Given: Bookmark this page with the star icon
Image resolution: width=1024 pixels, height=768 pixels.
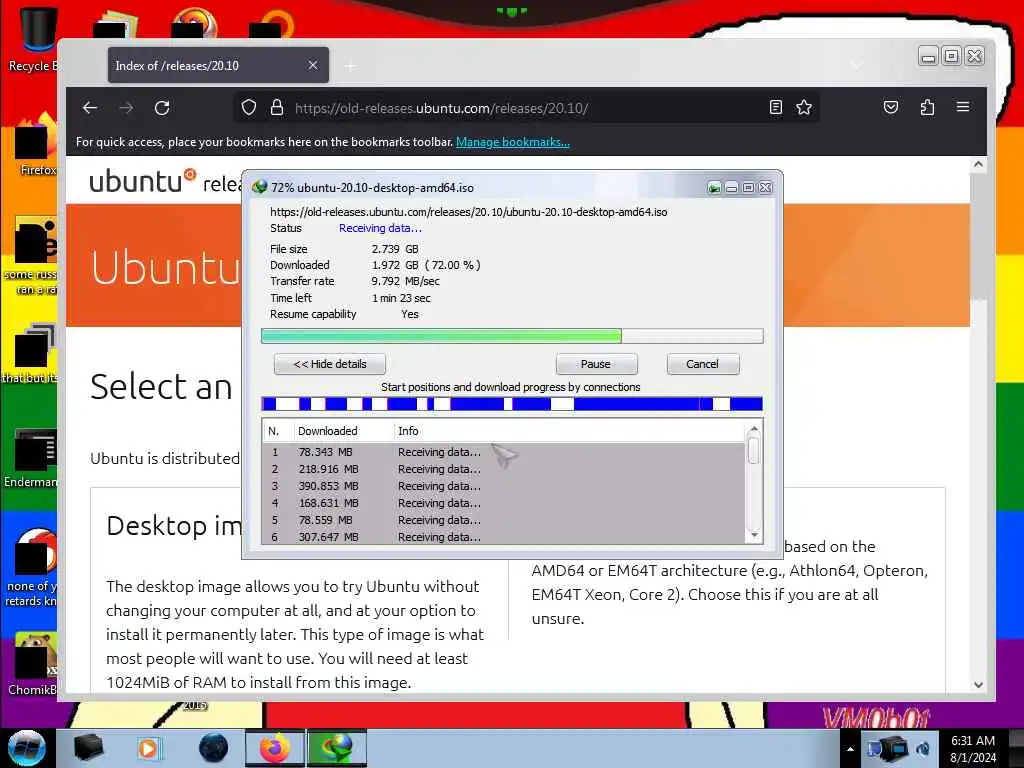Looking at the screenshot, I should [x=804, y=107].
